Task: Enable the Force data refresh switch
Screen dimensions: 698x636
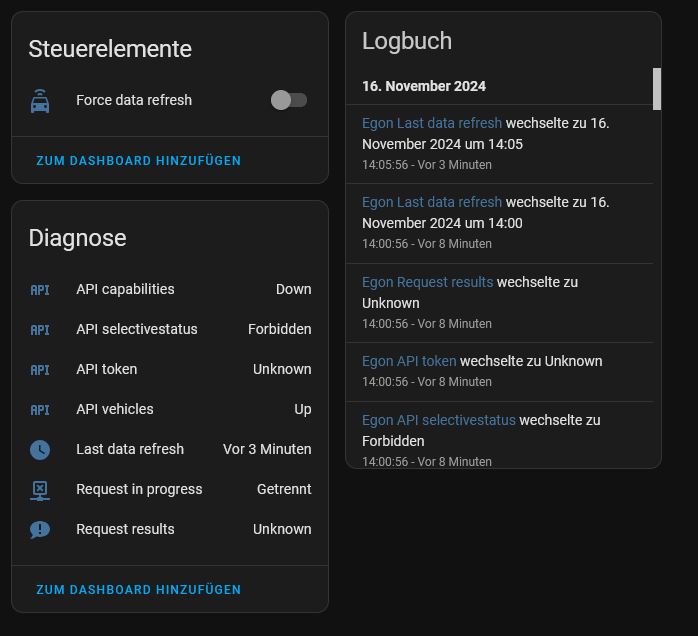Action: 289,100
